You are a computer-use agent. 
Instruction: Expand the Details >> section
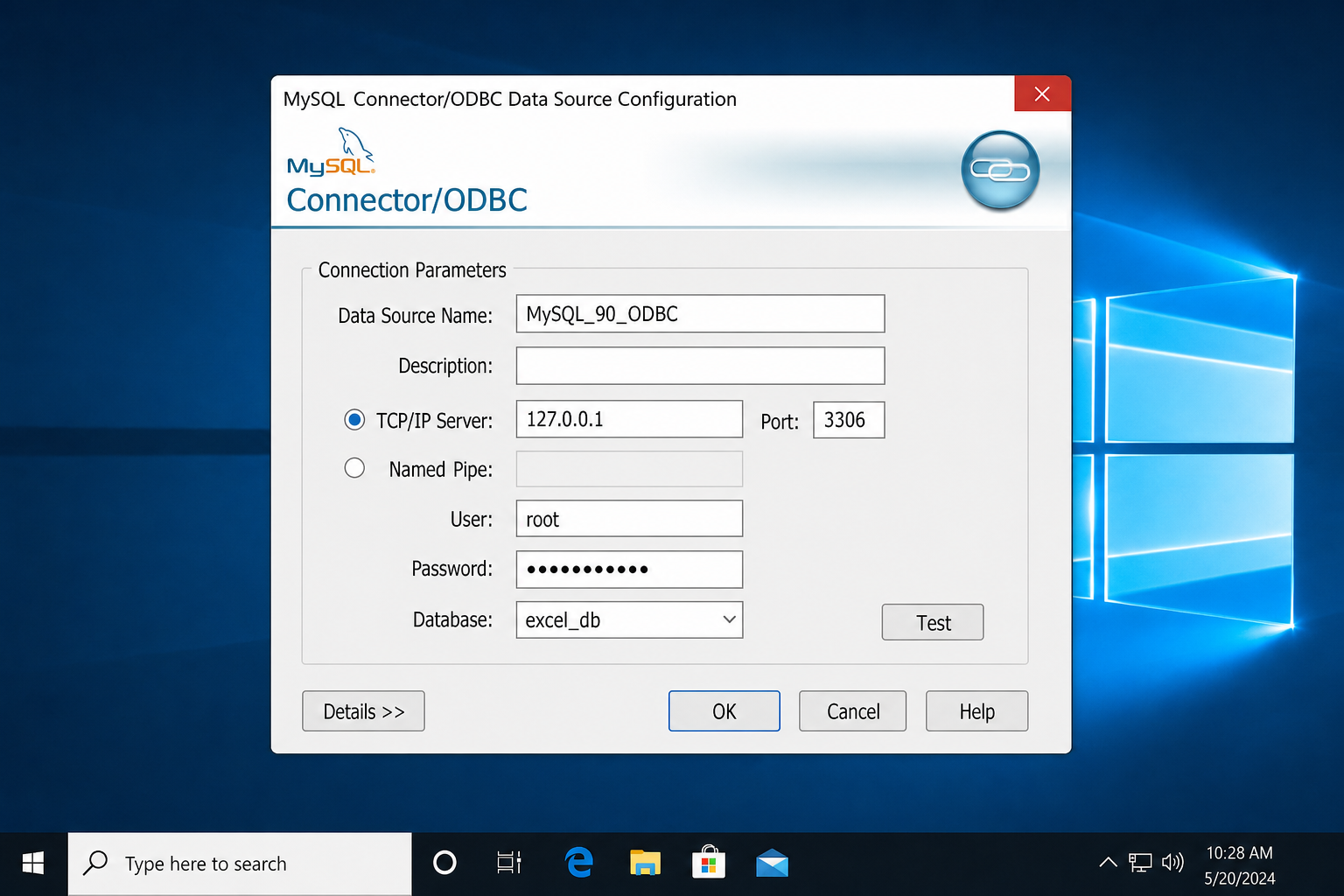tap(363, 711)
